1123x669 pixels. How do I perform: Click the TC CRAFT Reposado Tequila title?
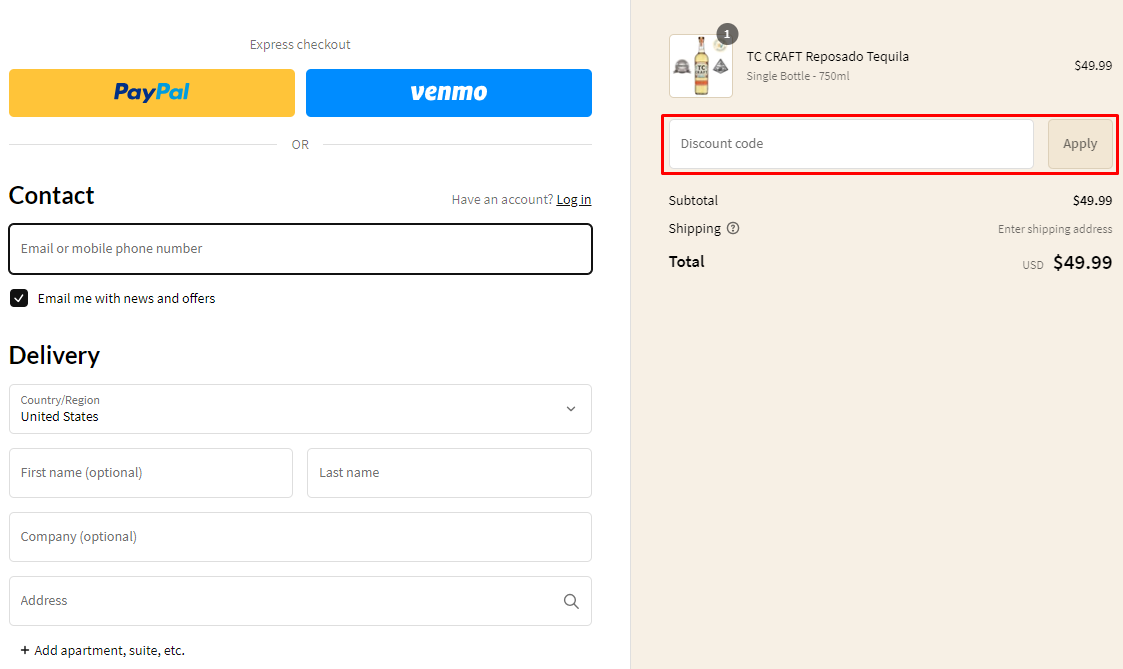click(827, 56)
